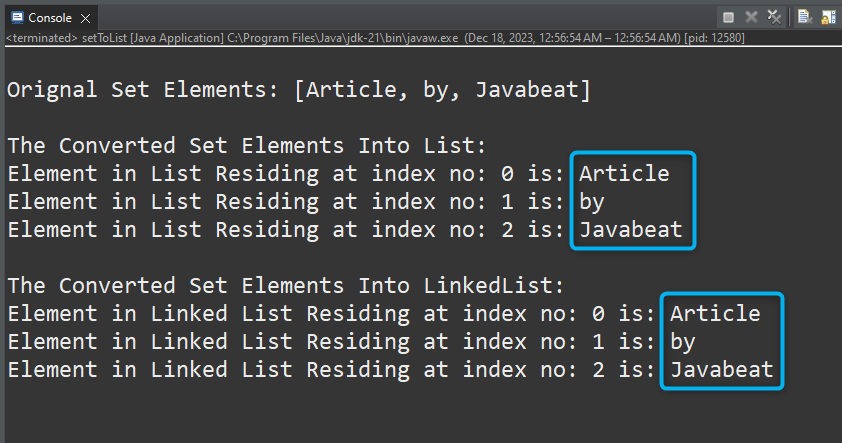The width and height of the screenshot is (842, 443).
Task: Click 'The Converted Set Elements Into LinkedList:' line
Action: (x=286, y=286)
